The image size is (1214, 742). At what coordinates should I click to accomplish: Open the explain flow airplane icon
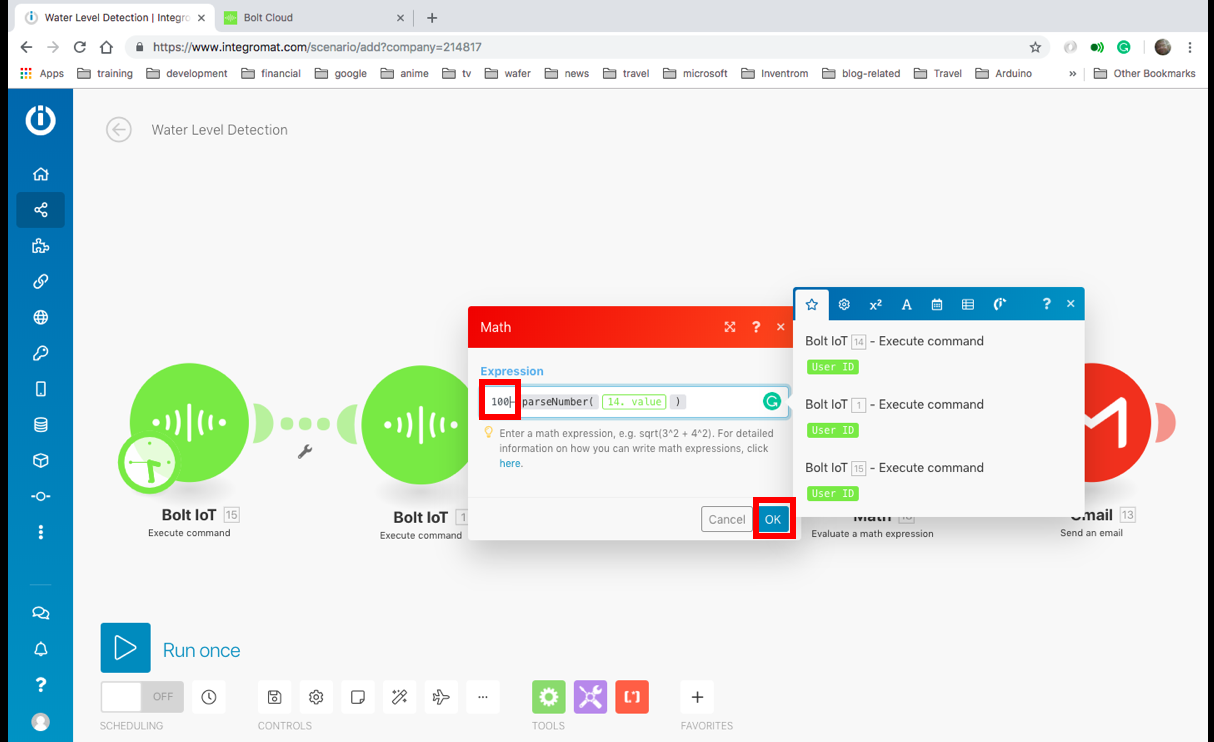point(441,697)
